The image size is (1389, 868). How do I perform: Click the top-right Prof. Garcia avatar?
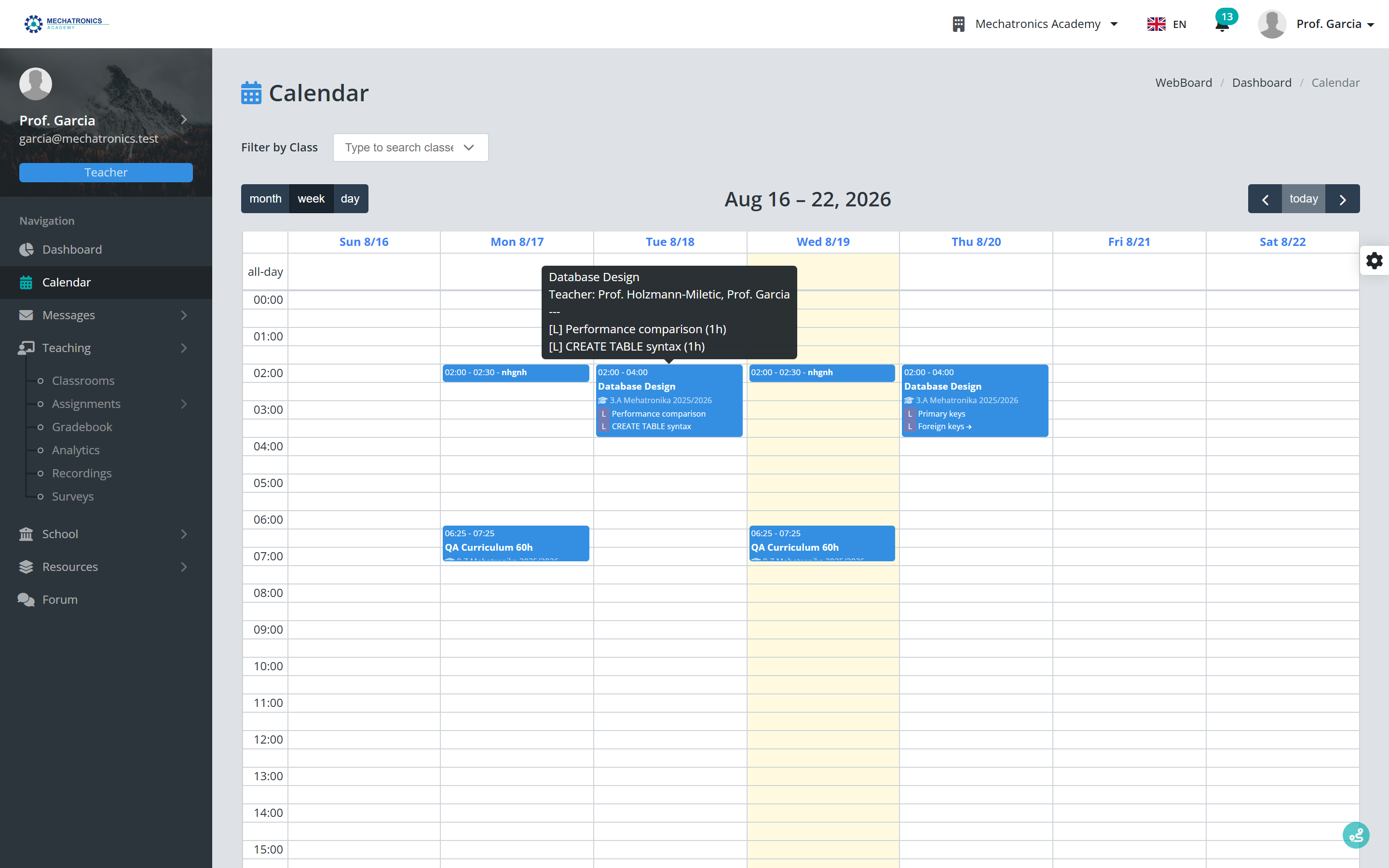point(1272,24)
